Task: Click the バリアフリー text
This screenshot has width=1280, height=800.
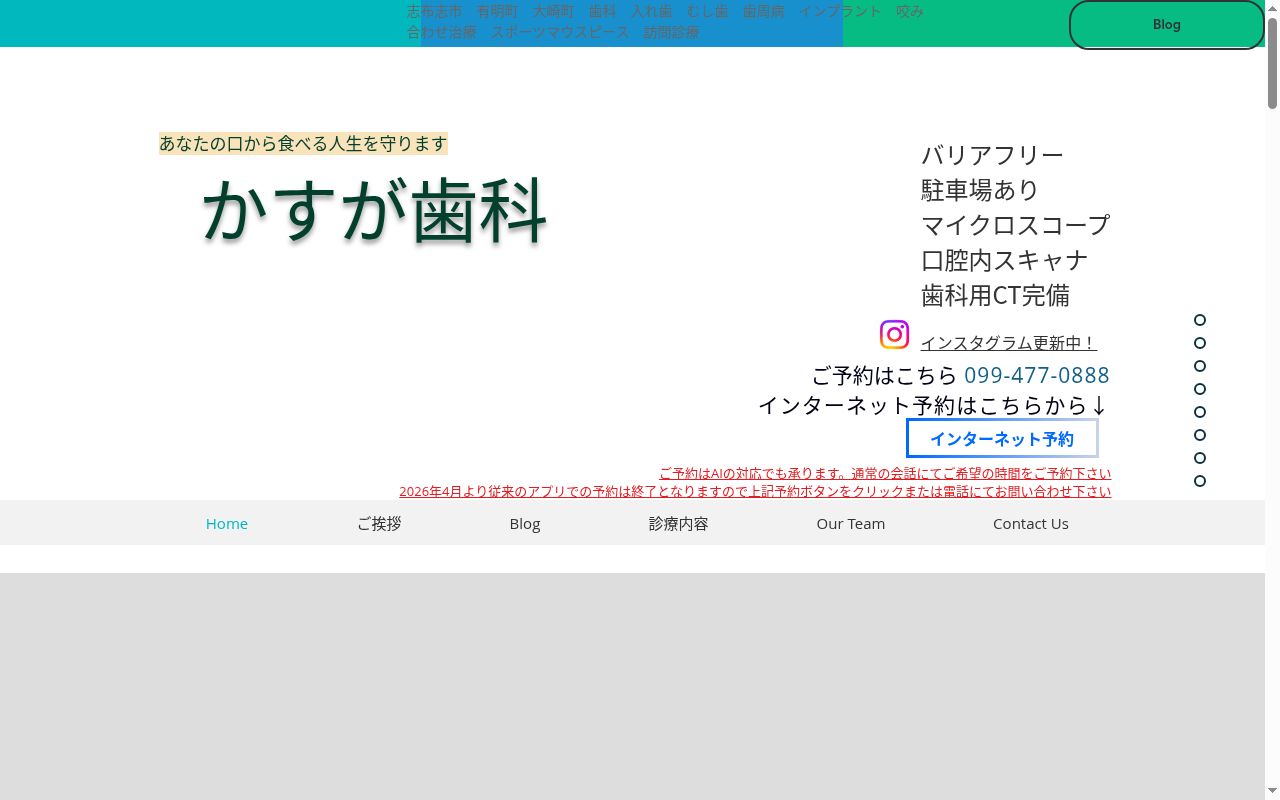Action: [x=993, y=154]
